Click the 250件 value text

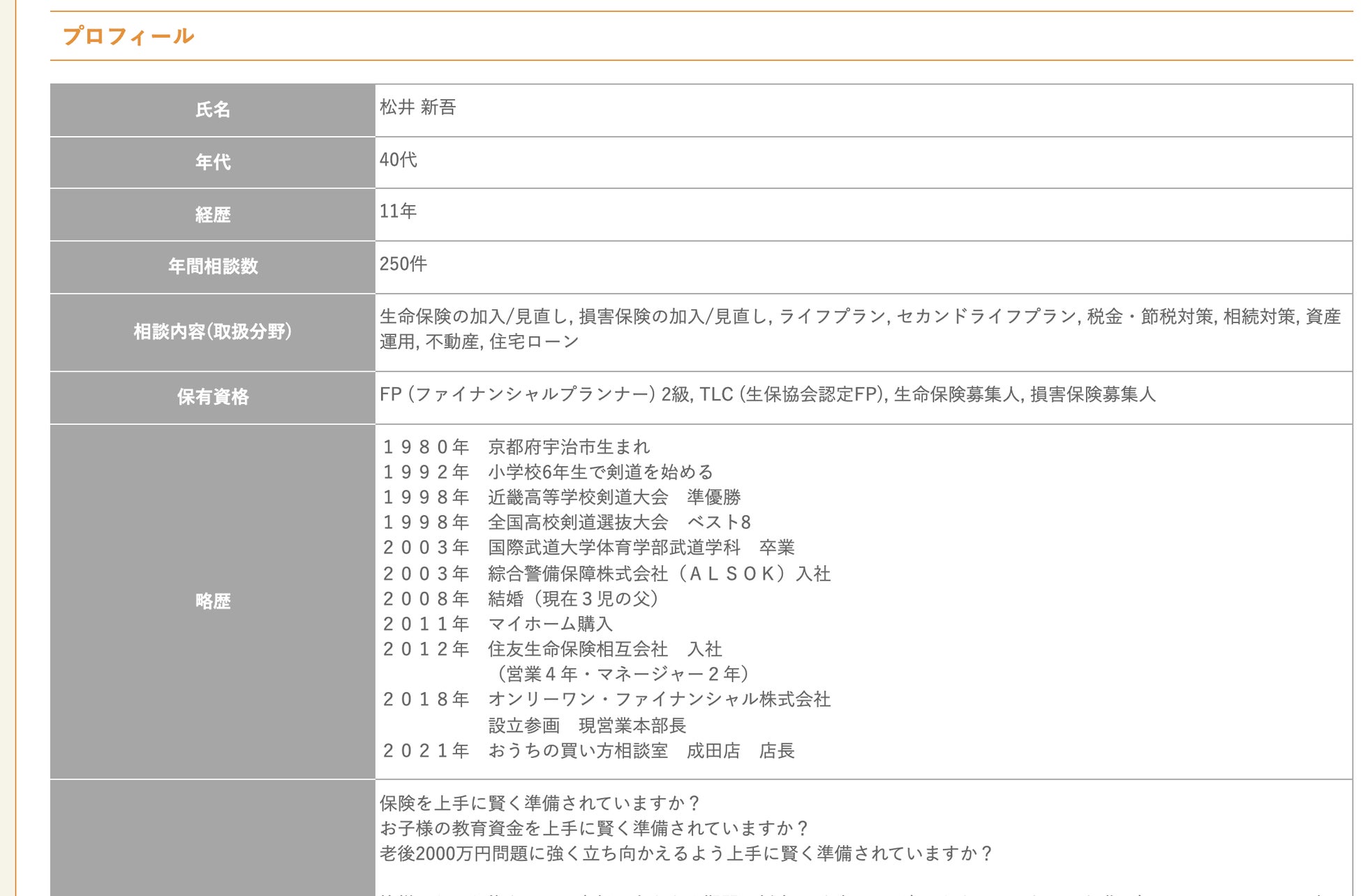click(x=403, y=264)
